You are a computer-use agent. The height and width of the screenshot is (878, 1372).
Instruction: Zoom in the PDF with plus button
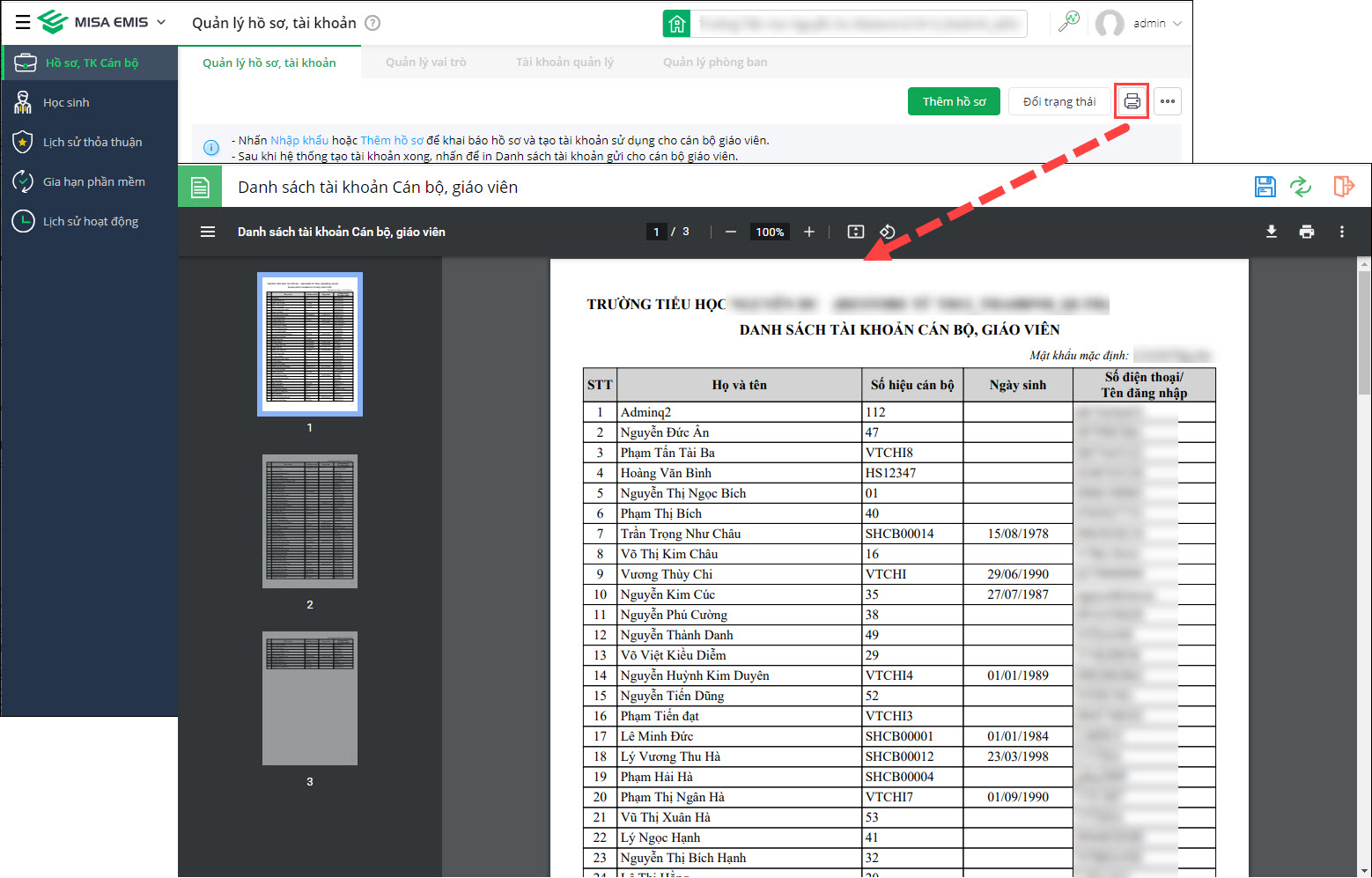(809, 232)
